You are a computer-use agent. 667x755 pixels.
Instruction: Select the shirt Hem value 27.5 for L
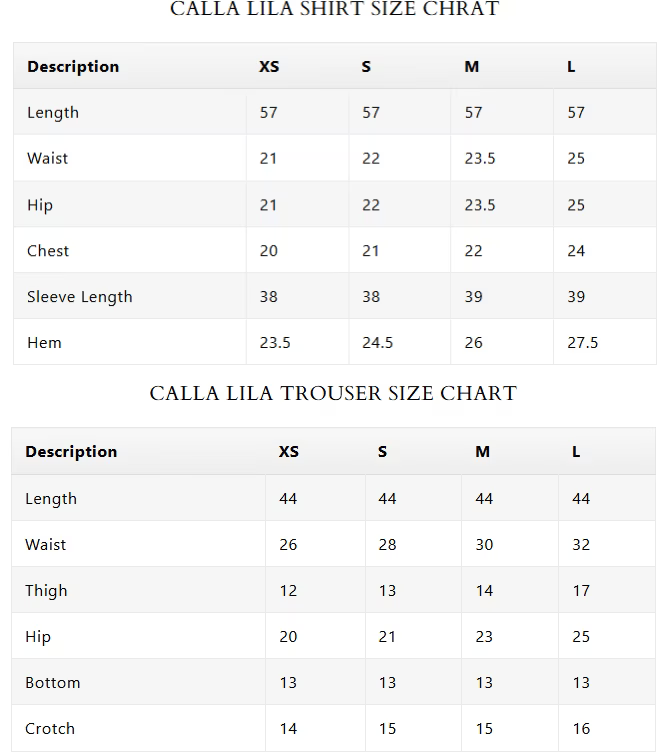click(582, 342)
